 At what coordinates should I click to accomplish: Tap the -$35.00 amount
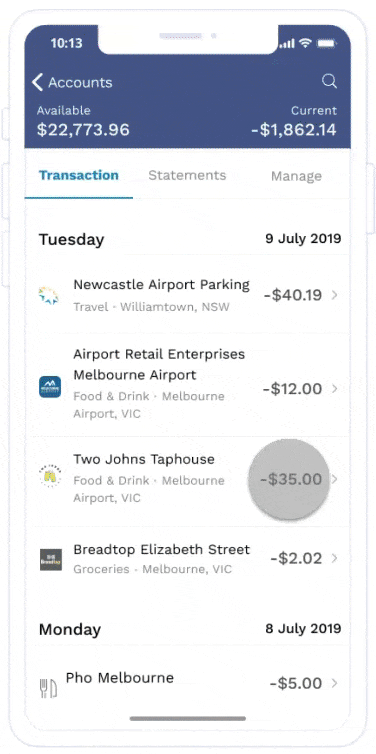click(x=291, y=479)
